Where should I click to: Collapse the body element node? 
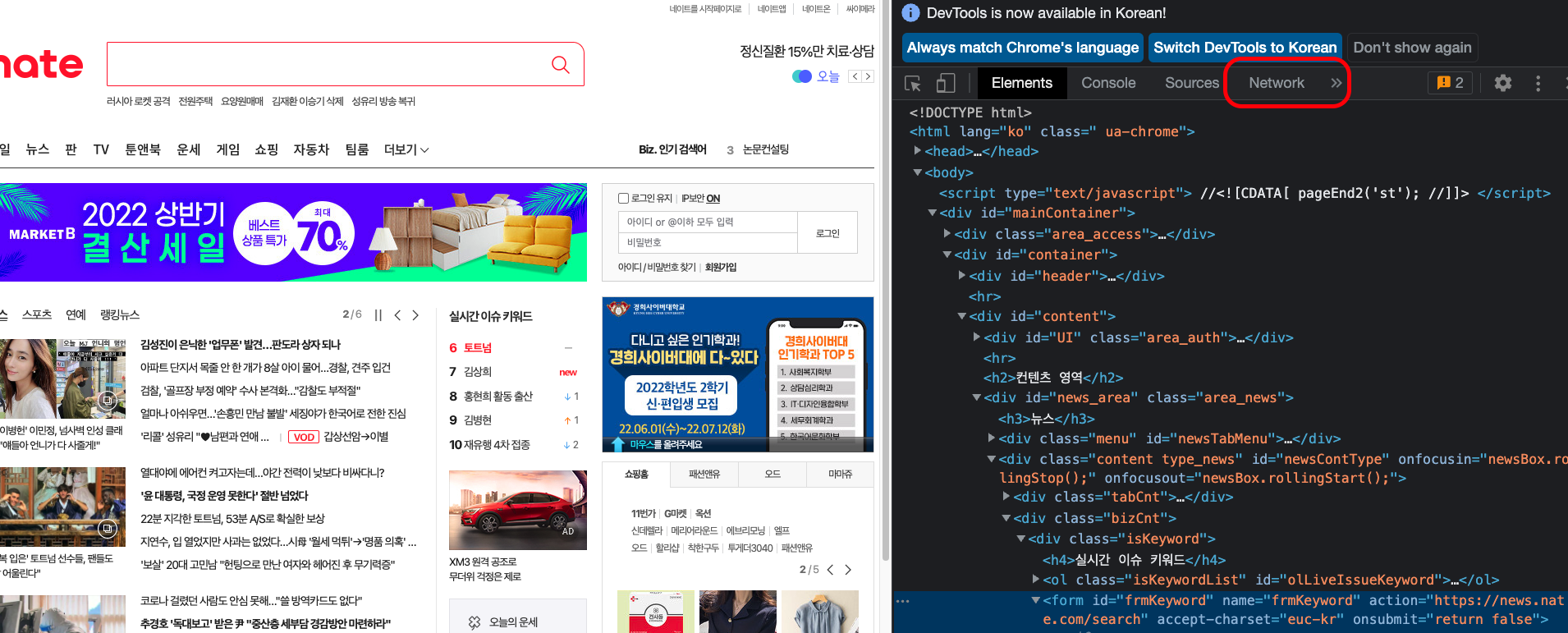[x=917, y=172]
